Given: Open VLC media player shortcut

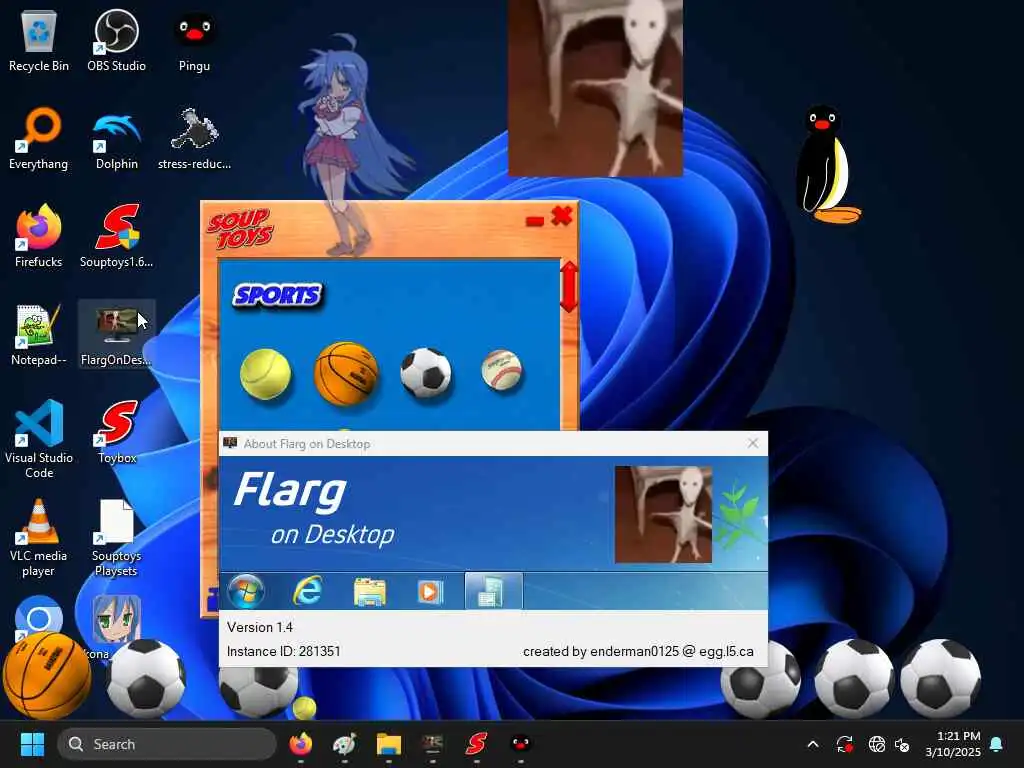Looking at the screenshot, I should coord(39,538).
